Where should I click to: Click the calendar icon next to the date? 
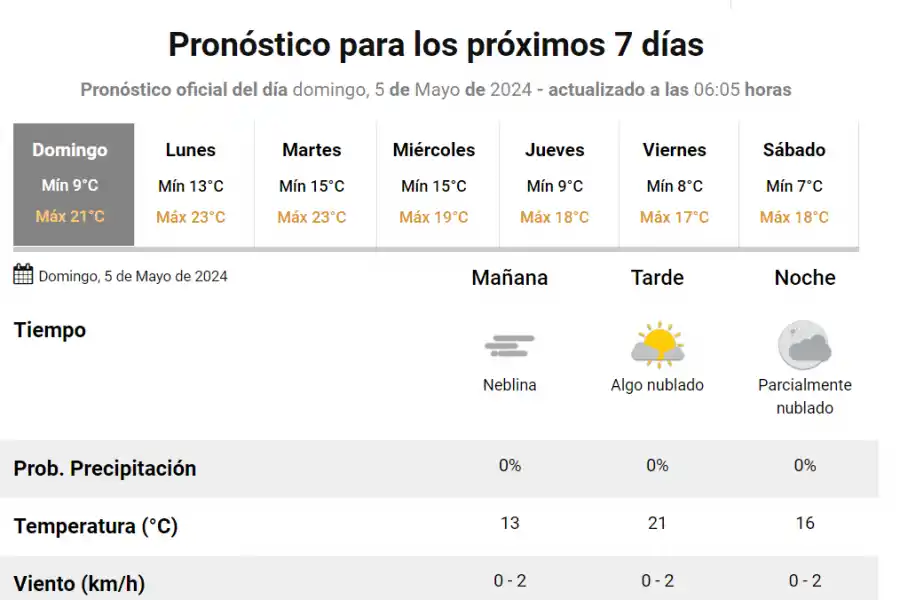(x=21, y=274)
